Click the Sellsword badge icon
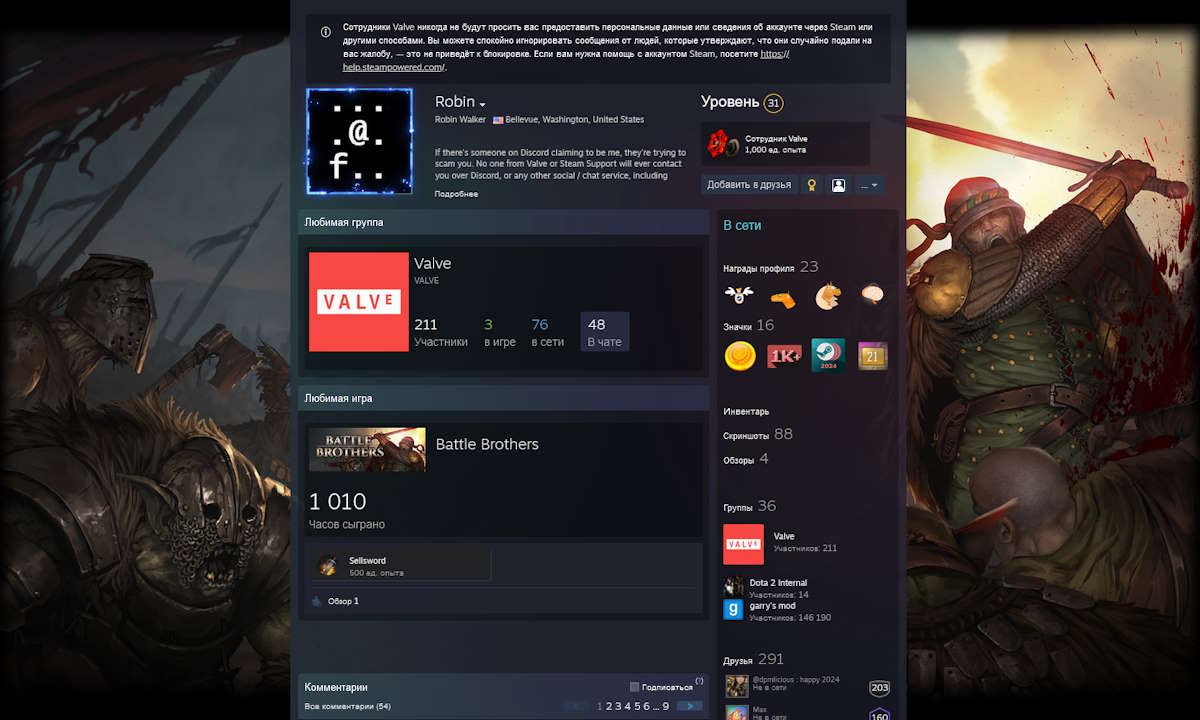 [x=327, y=566]
